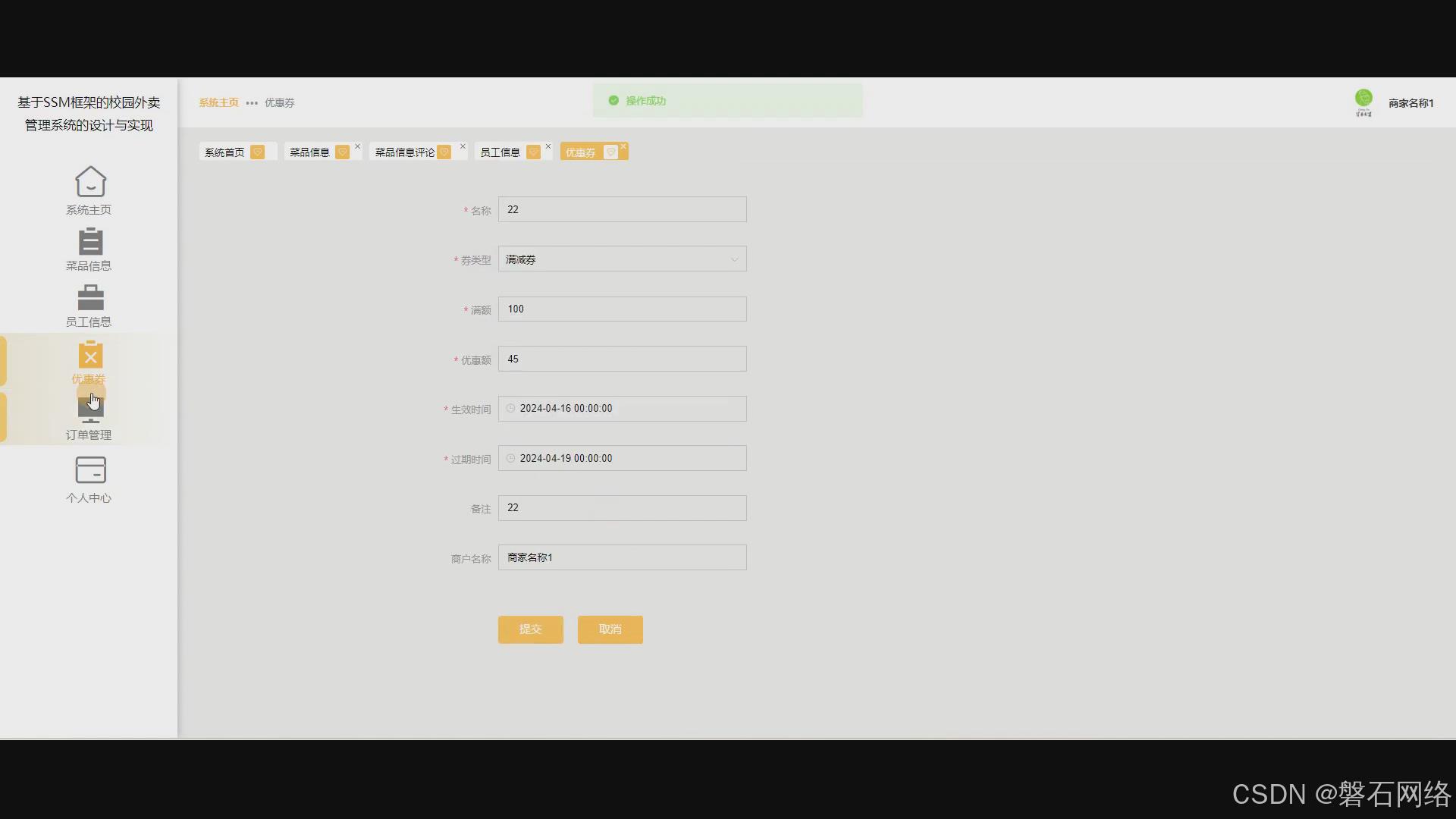Expand the 券类型 dropdown showing 满减券
Image resolution: width=1456 pixels, height=819 pixels.
pos(622,259)
